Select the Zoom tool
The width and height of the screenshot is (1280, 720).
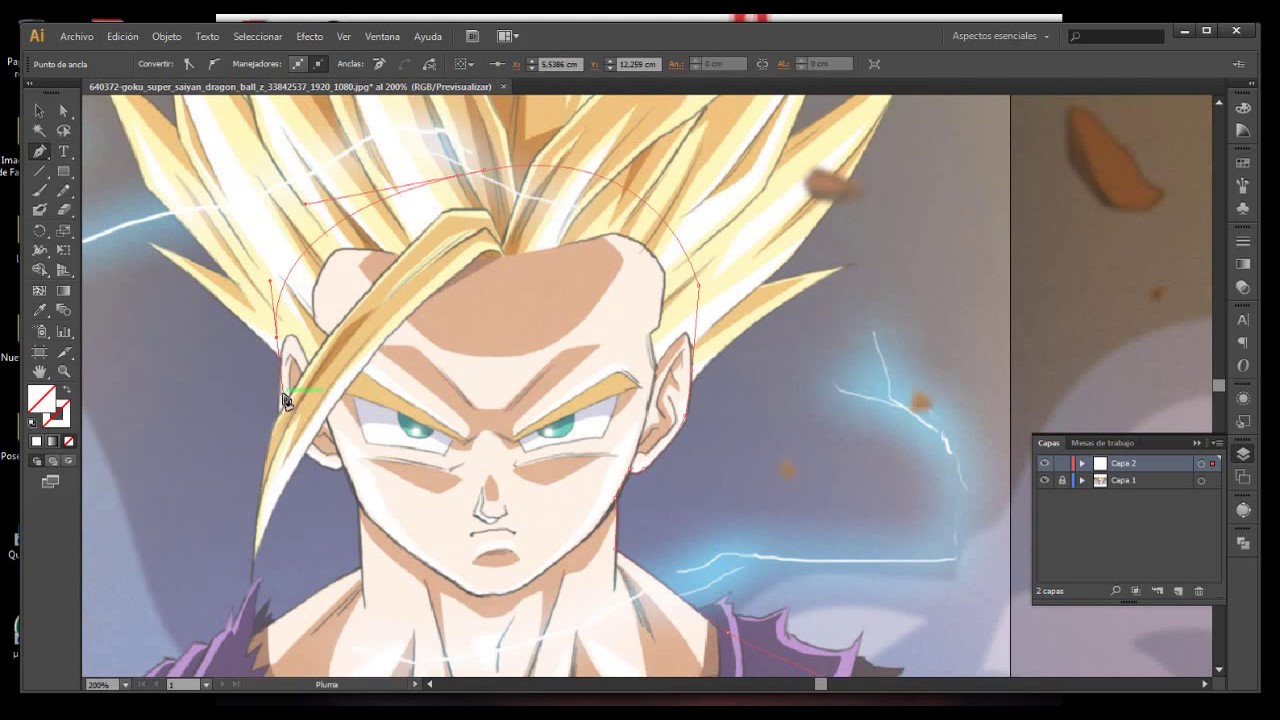tap(64, 372)
